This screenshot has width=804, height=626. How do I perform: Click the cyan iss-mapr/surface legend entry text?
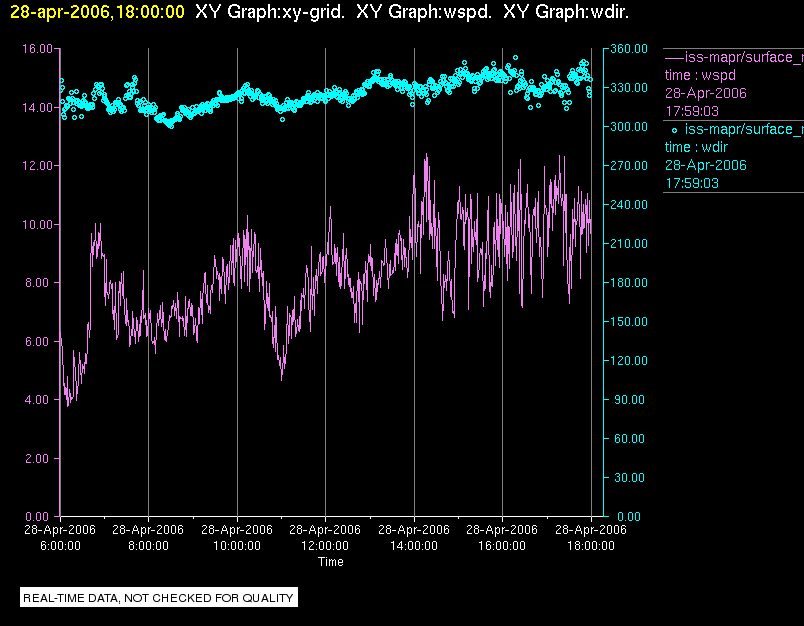[x=744, y=129]
